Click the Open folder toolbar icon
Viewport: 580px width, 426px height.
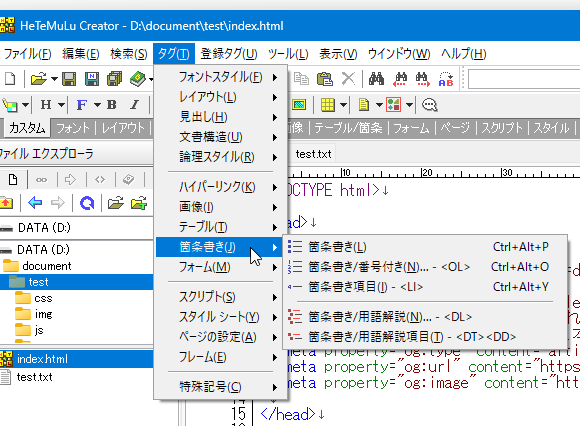(x=39, y=79)
